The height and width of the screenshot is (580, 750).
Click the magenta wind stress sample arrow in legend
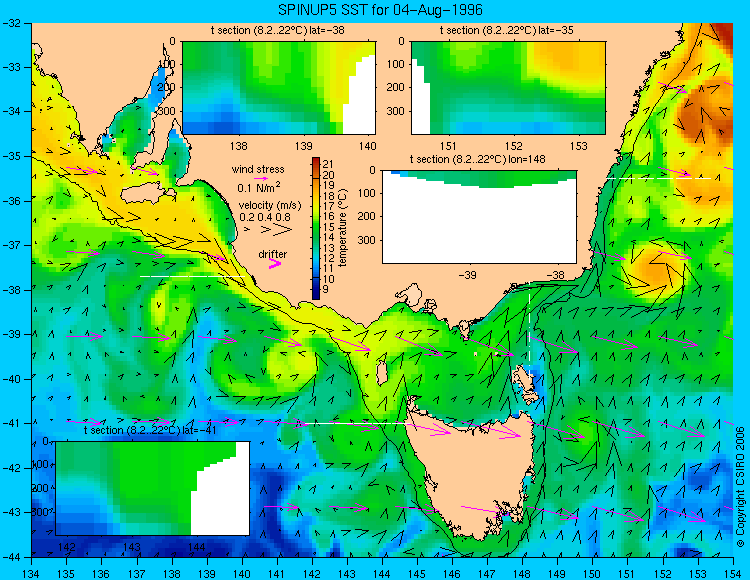point(260,178)
